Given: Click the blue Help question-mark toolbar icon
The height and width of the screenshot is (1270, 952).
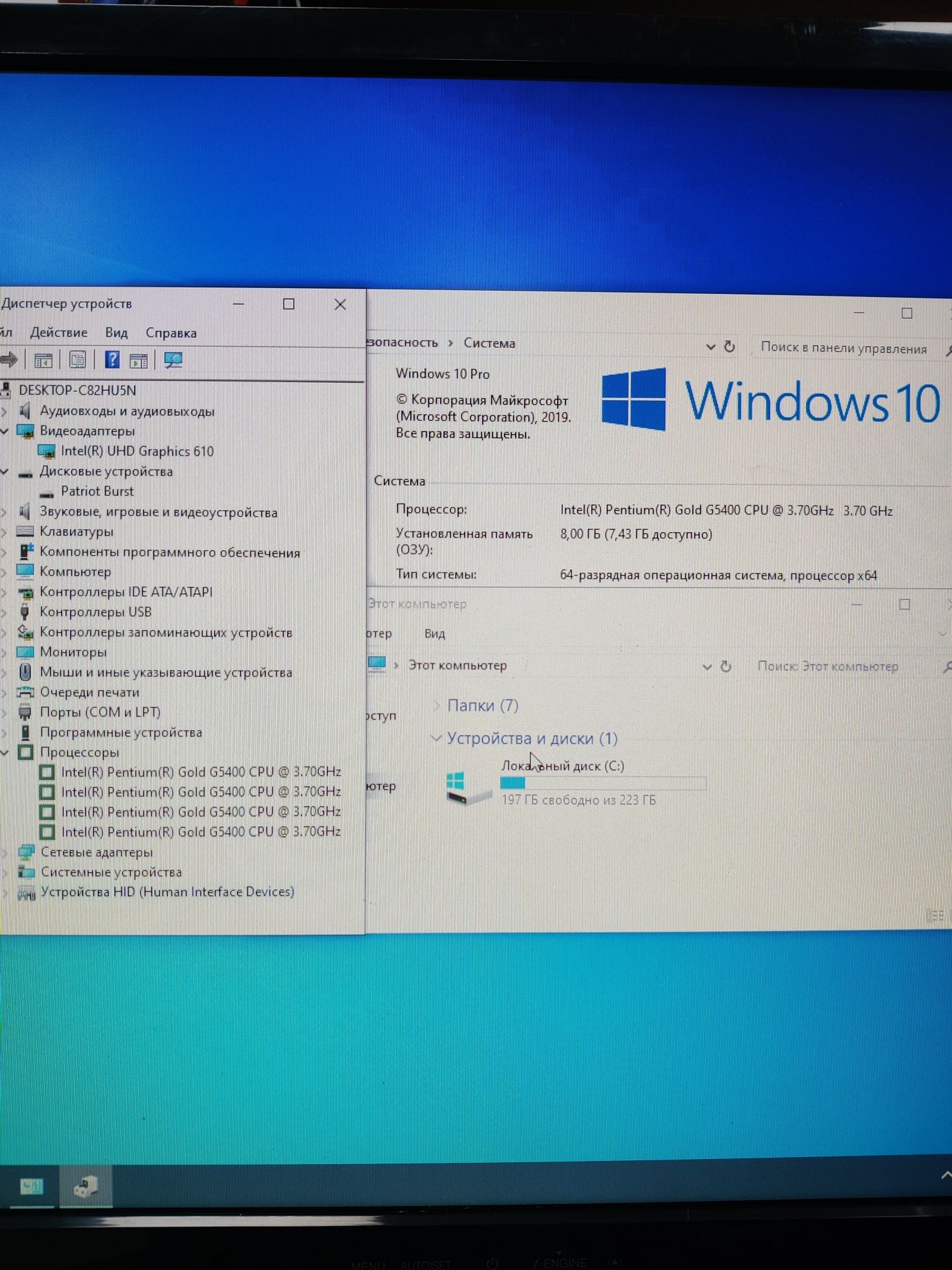Looking at the screenshot, I should point(112,360).
